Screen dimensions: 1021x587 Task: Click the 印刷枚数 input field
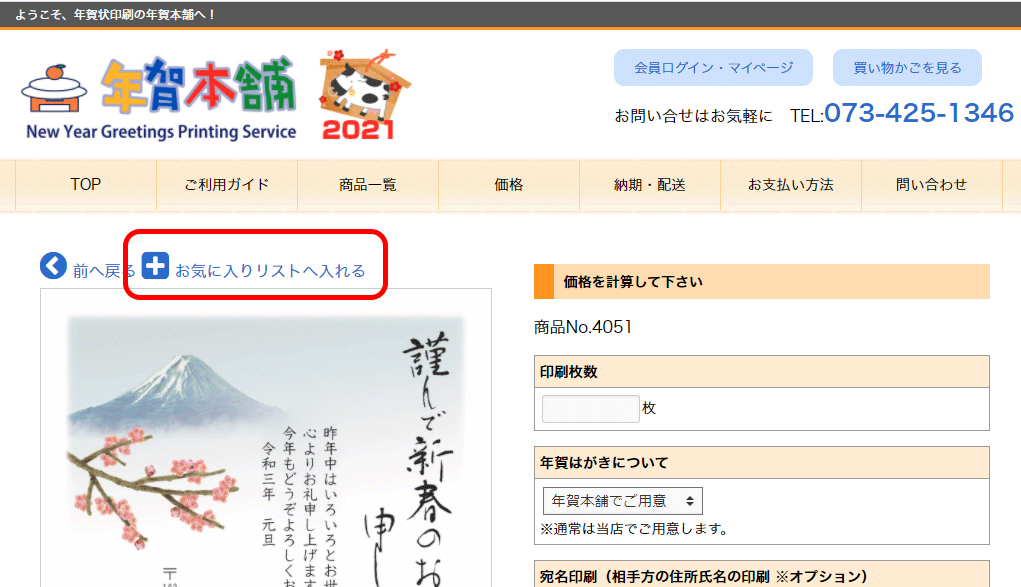click(591, 408)
